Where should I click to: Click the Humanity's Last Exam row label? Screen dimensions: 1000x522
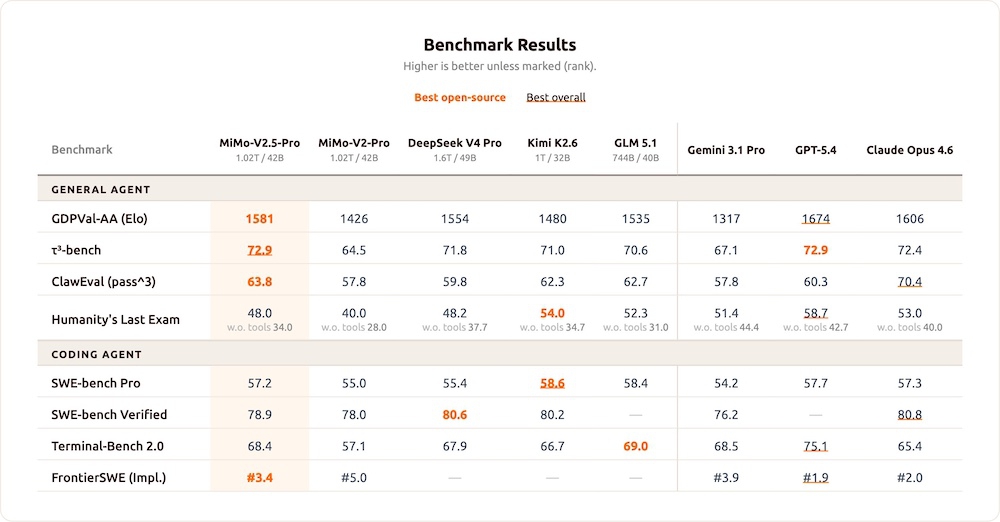(116, 320)
